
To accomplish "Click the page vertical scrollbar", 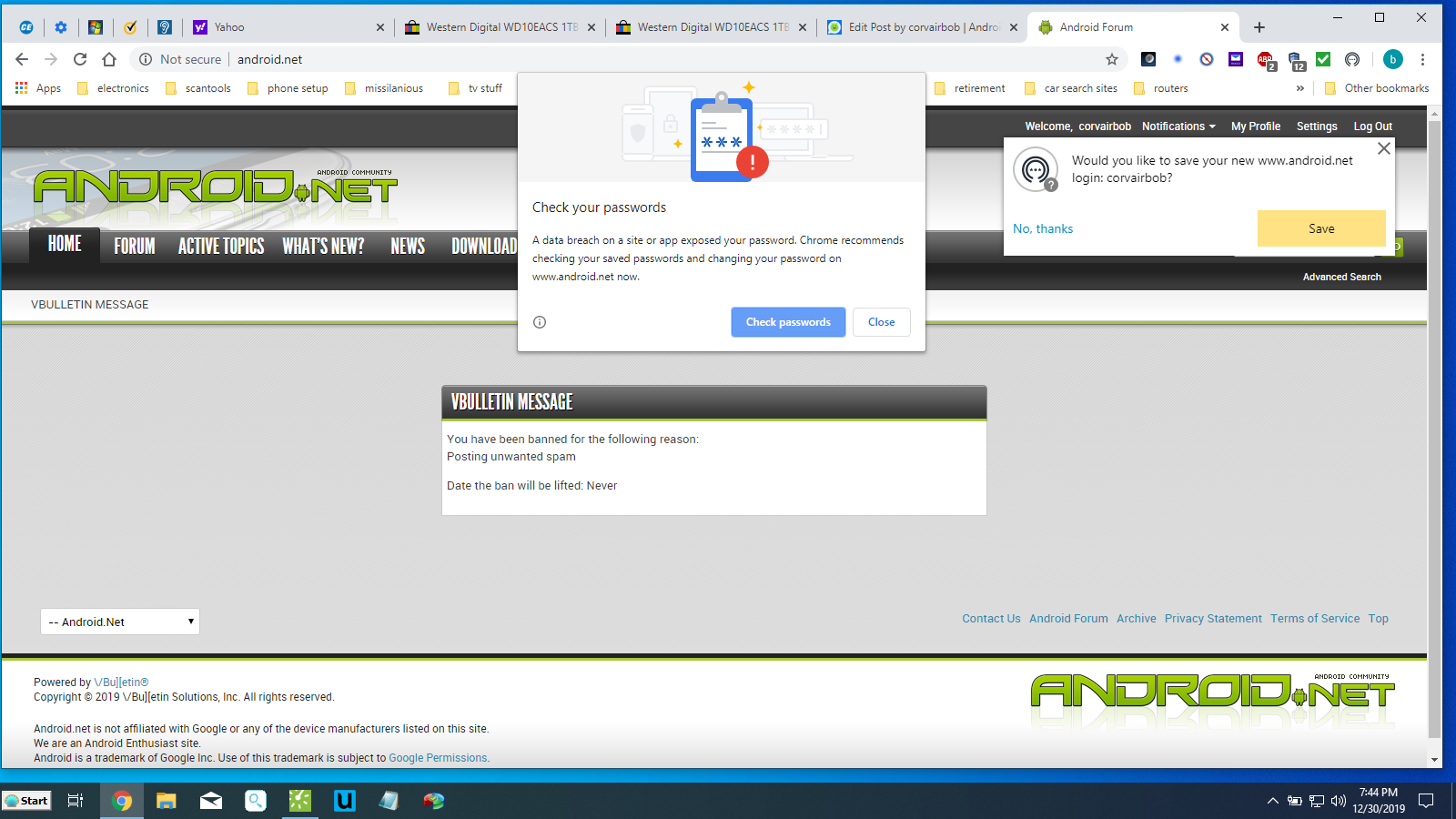I will tap(1435, 428).
